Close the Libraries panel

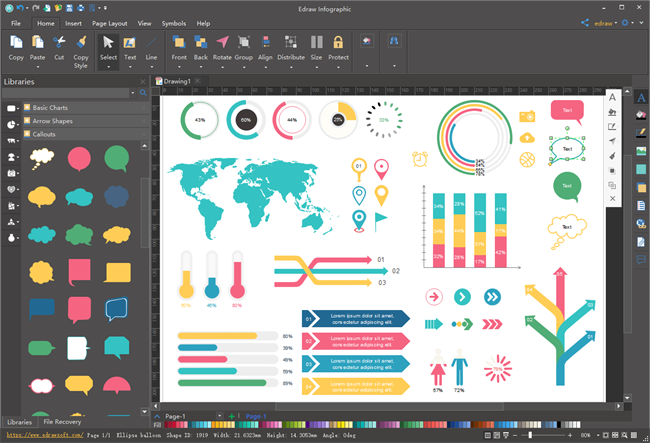(x=143, y=82)
